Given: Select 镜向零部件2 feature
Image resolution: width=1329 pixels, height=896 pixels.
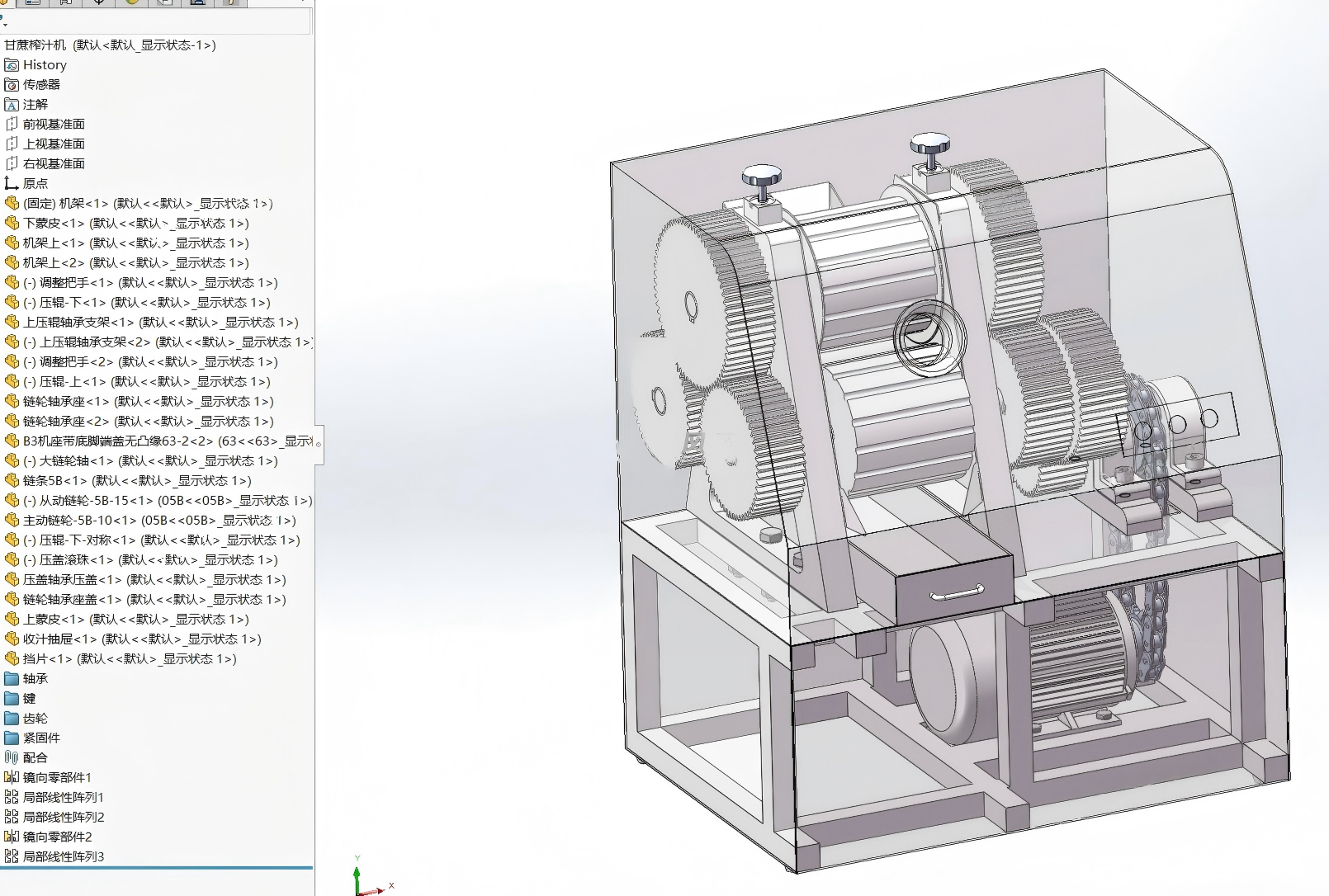Looking at the screenshot, I should click(x=58, y=837).
